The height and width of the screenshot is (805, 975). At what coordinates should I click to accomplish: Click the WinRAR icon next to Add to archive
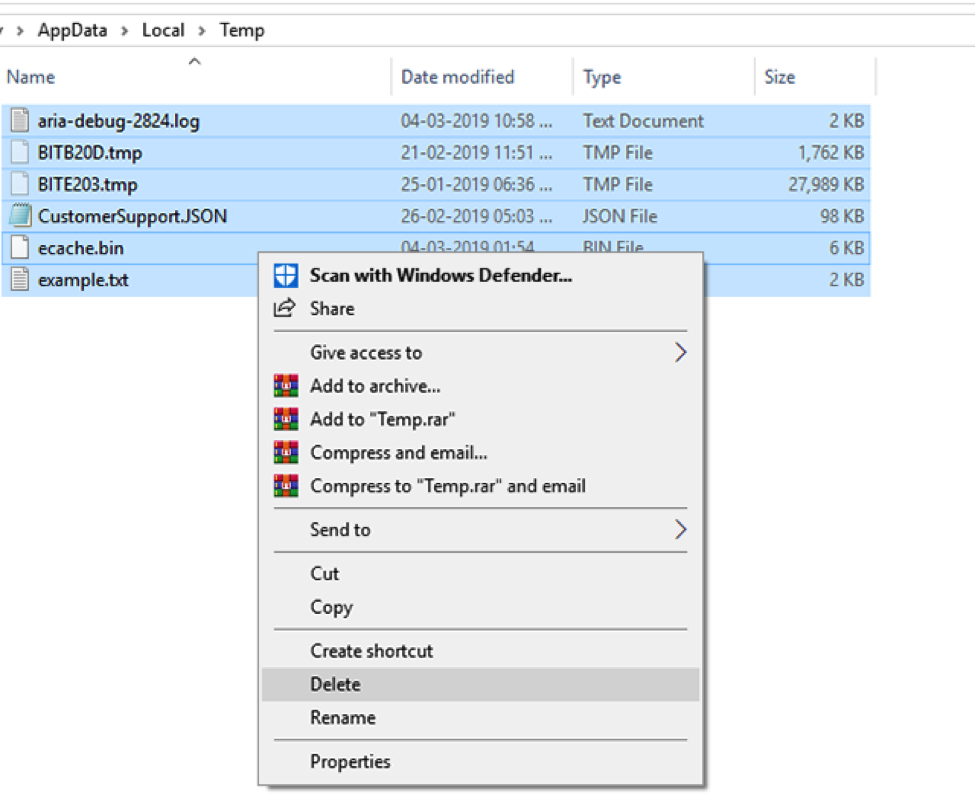pos(286,386)
